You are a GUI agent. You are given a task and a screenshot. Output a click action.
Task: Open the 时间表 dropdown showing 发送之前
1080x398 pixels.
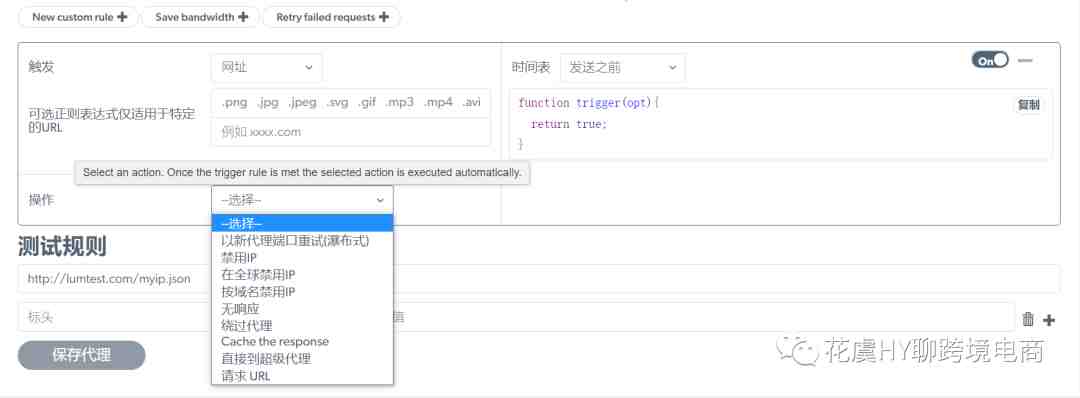pos(623,67)
